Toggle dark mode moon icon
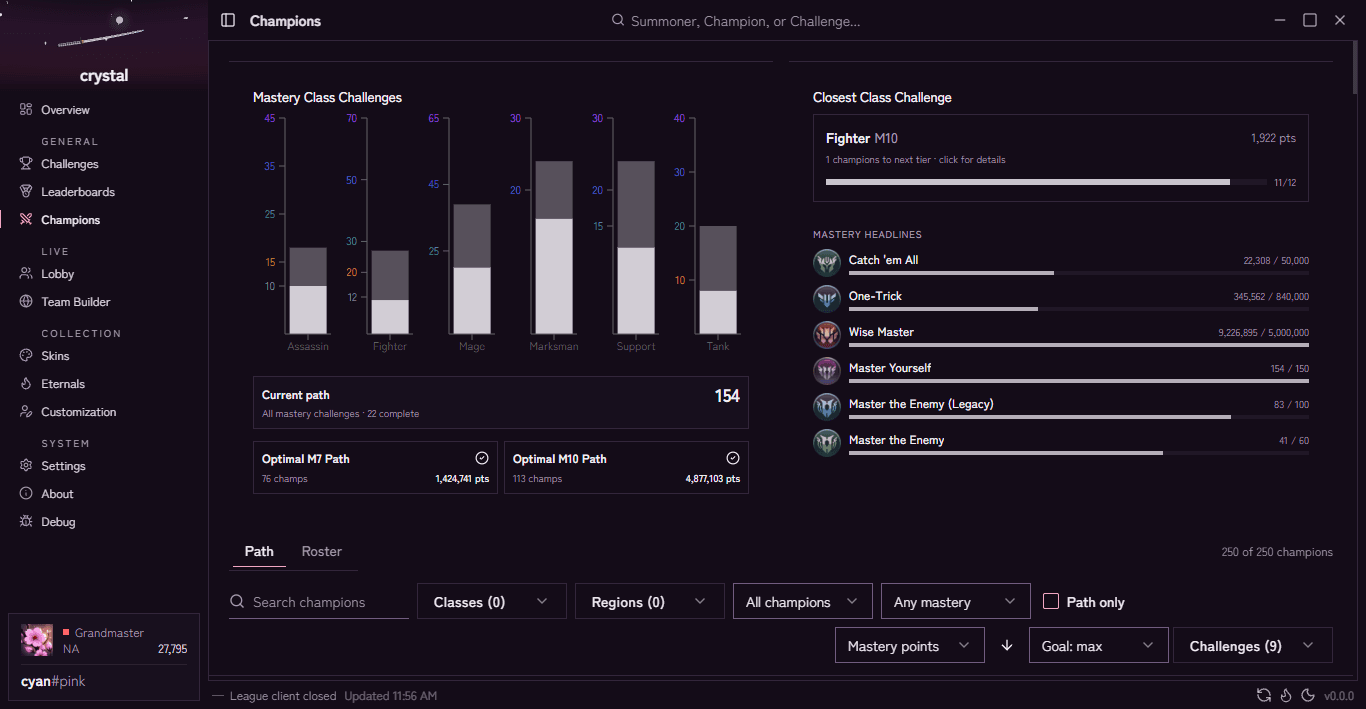This screenshot has height=709, width=1366. 1308,696
